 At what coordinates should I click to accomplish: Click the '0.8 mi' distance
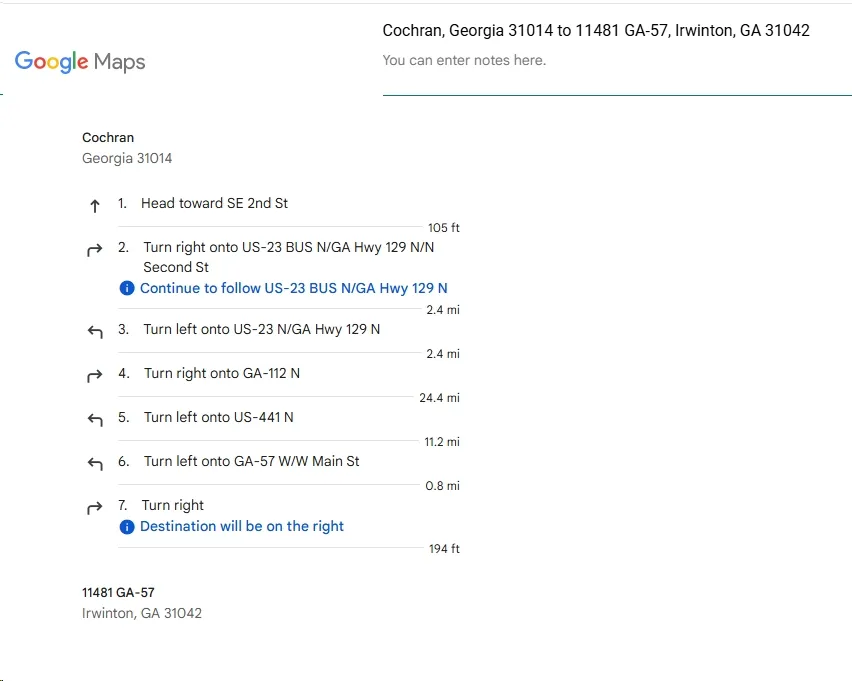(x=442, y=486)
